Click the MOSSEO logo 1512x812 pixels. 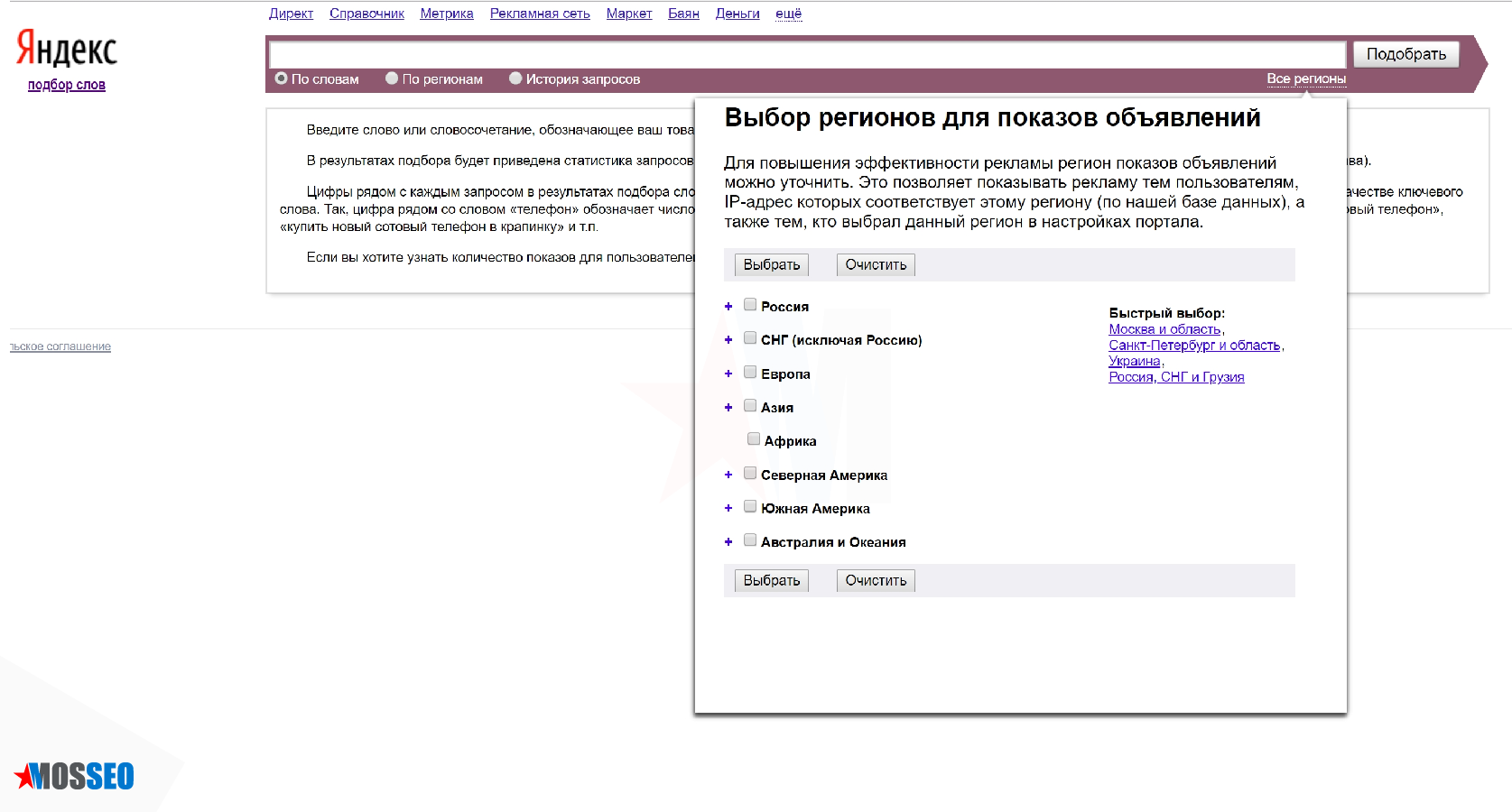click(75, 776)
